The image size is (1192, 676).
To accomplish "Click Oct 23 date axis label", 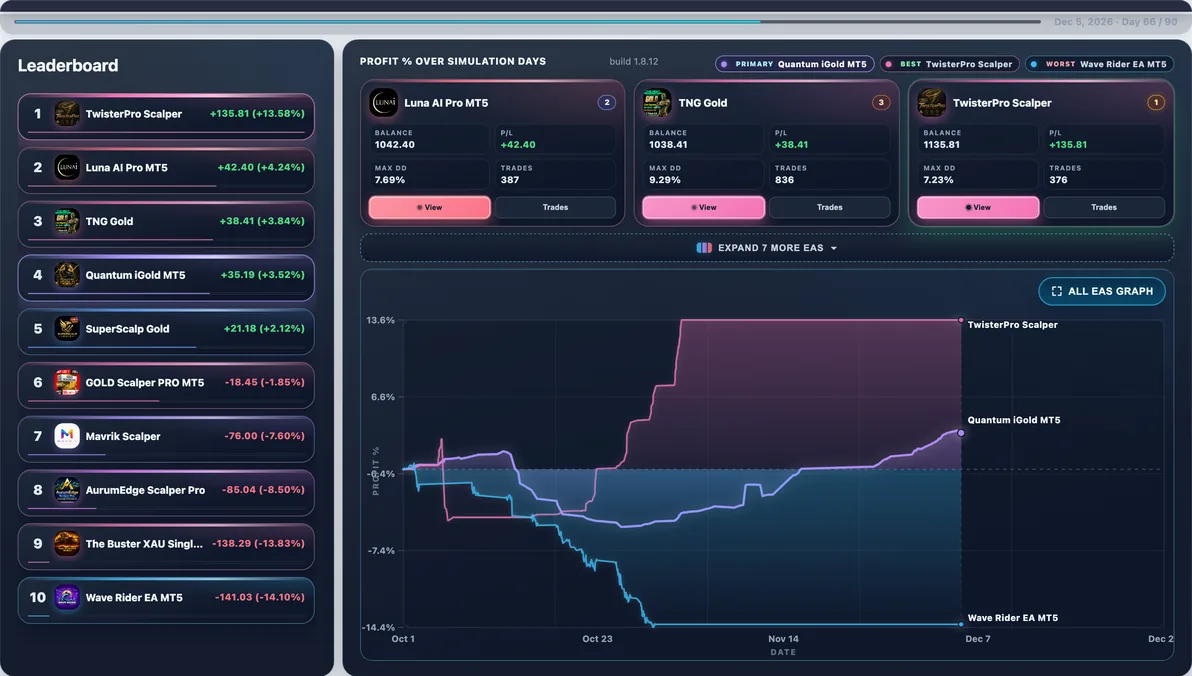I will [598, 639].
